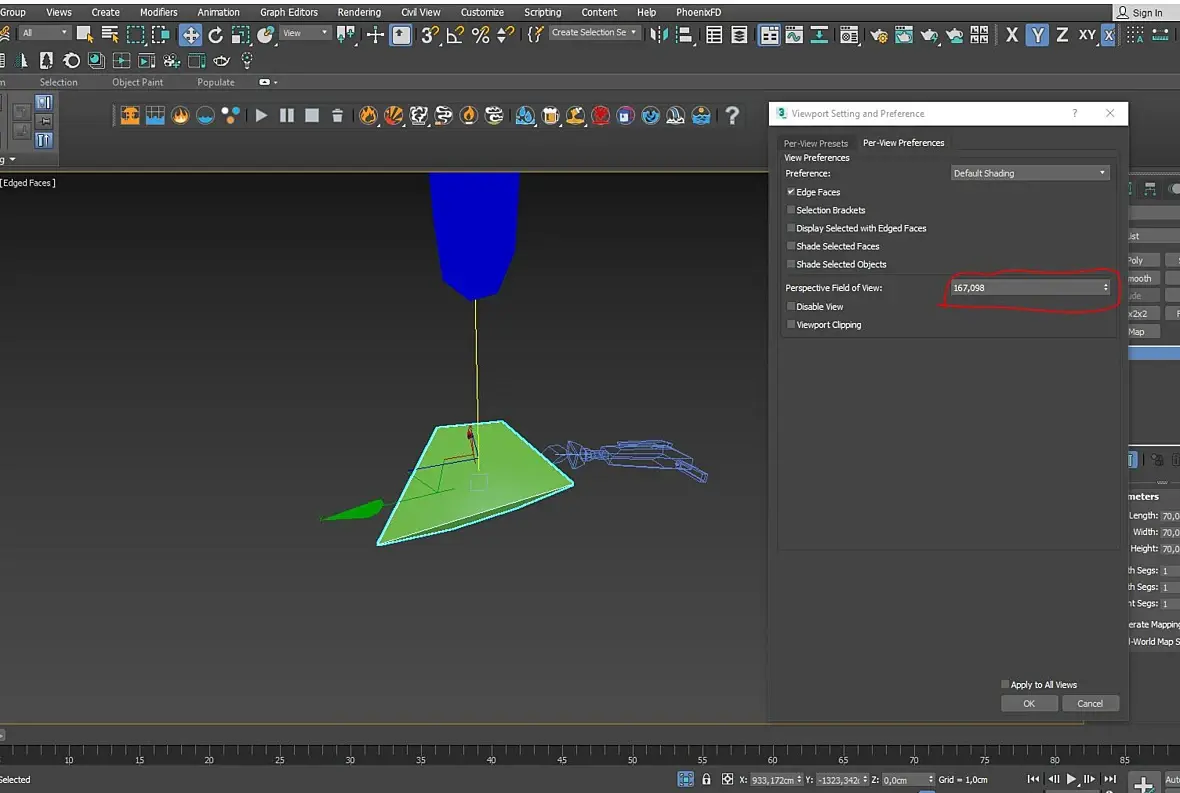Check the Viewport Clipping option
This screenshot has height=793, width=1180.
pyautogui.click(x=791, y=325)
